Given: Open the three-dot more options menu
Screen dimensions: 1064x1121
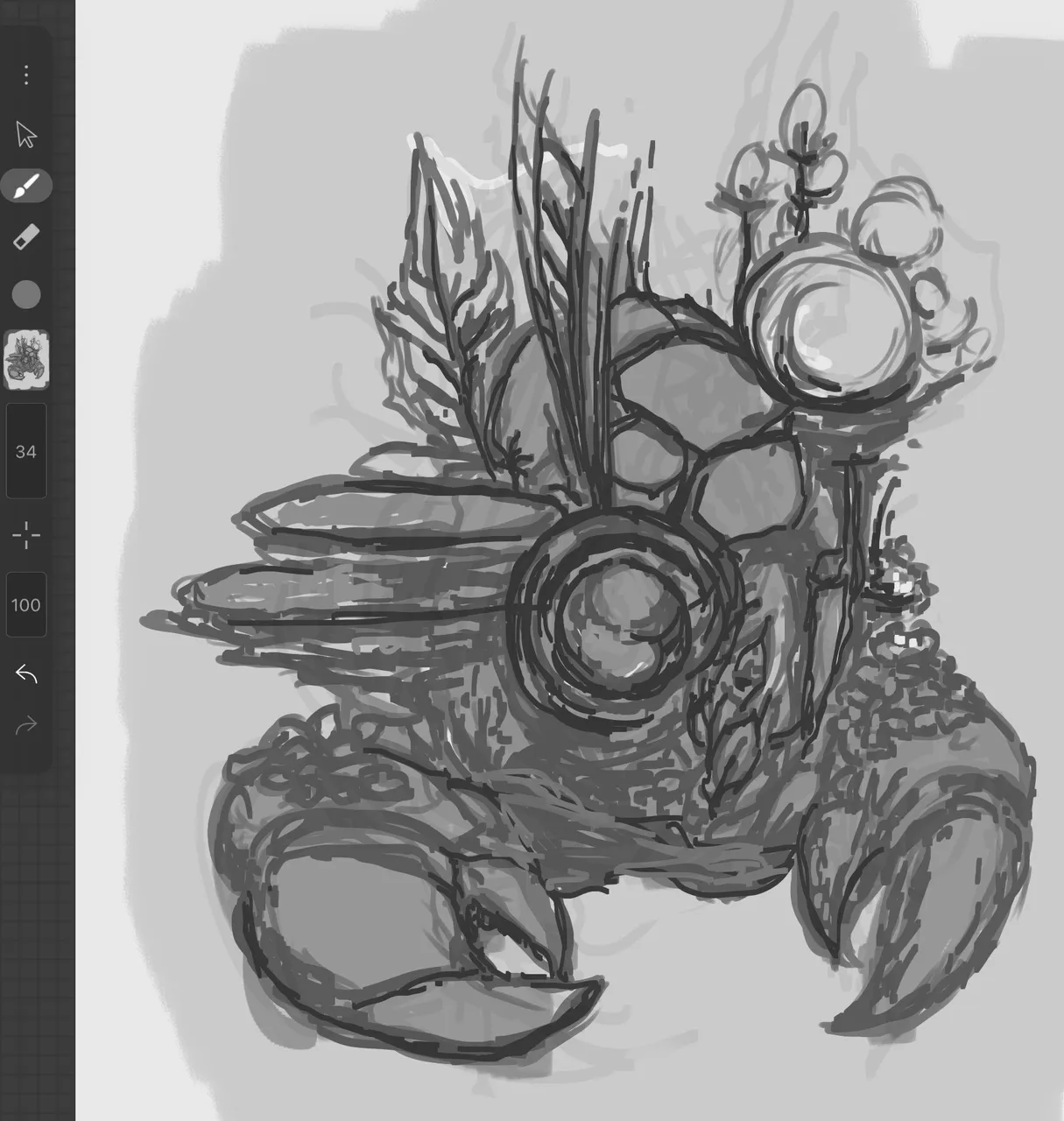Looking at the screenshot, I should 26,75.
